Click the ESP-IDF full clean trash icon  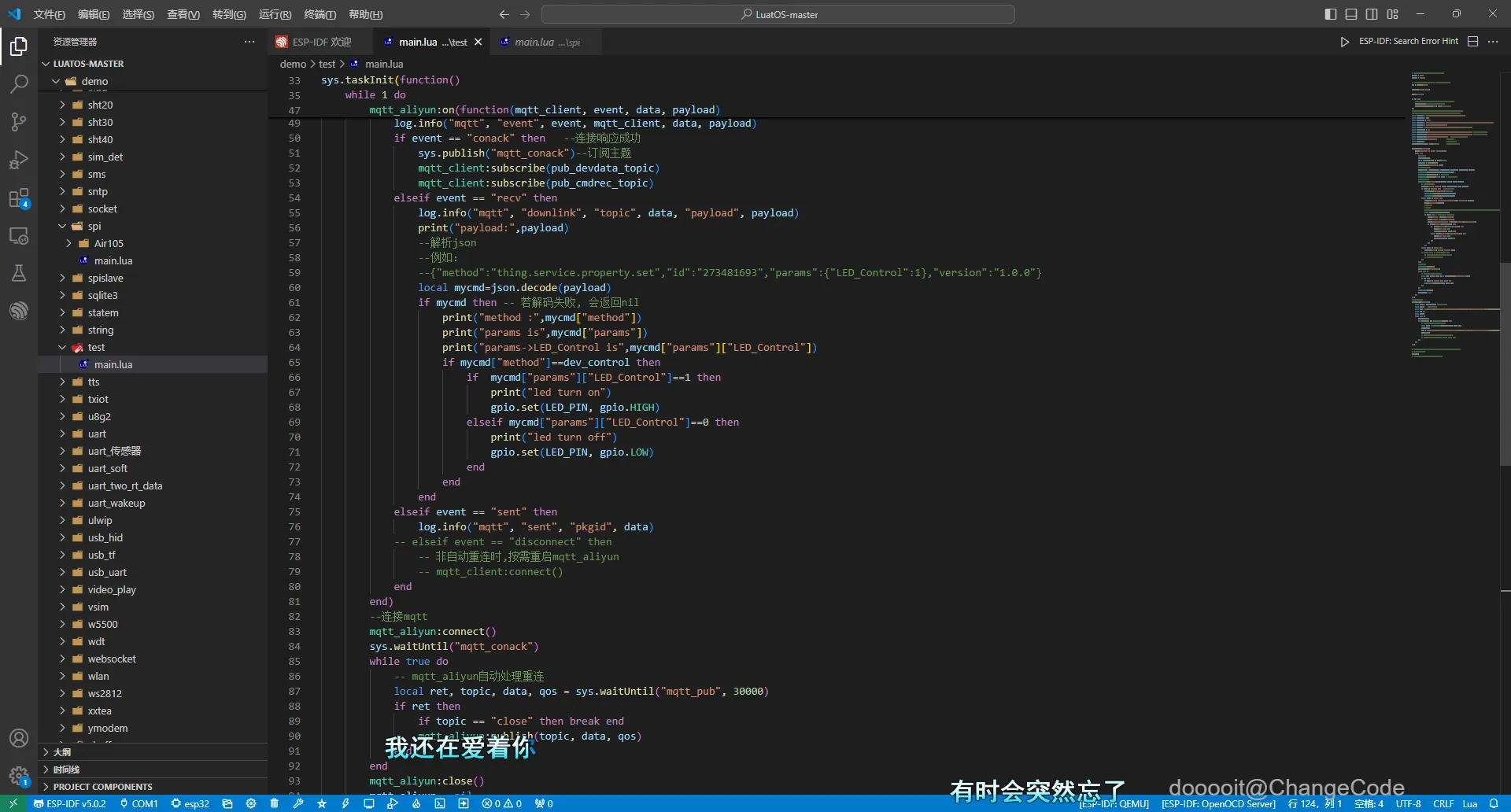274,803
